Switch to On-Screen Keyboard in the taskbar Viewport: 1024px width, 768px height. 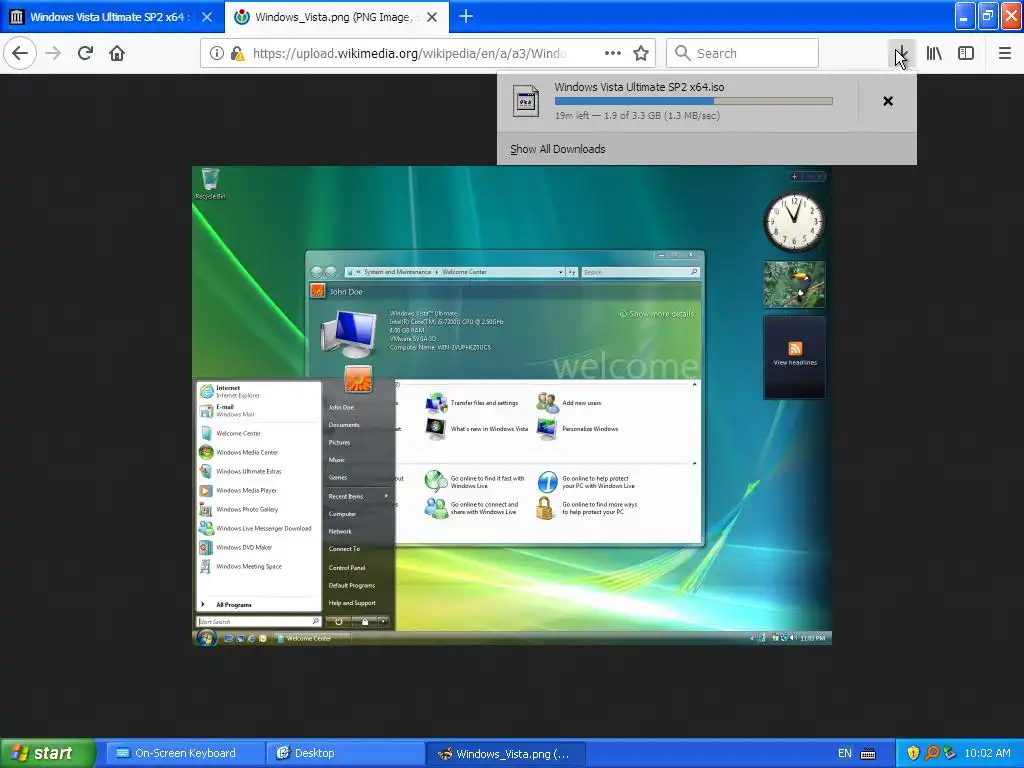[x=184, y=753]
